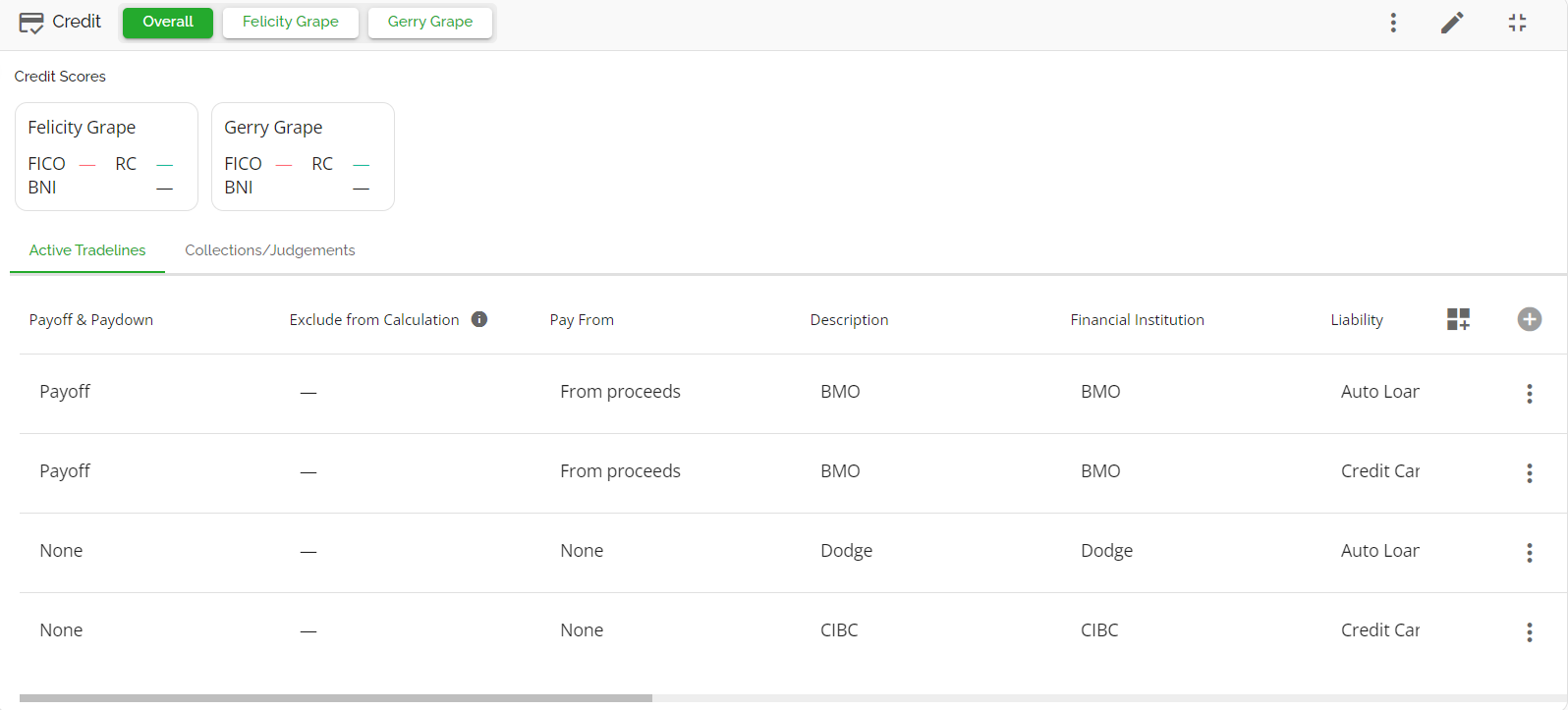Click None payoff cell in CIBC row
Image resolution: width=1568 pixels, height=710 pixels.
(61, 630)
